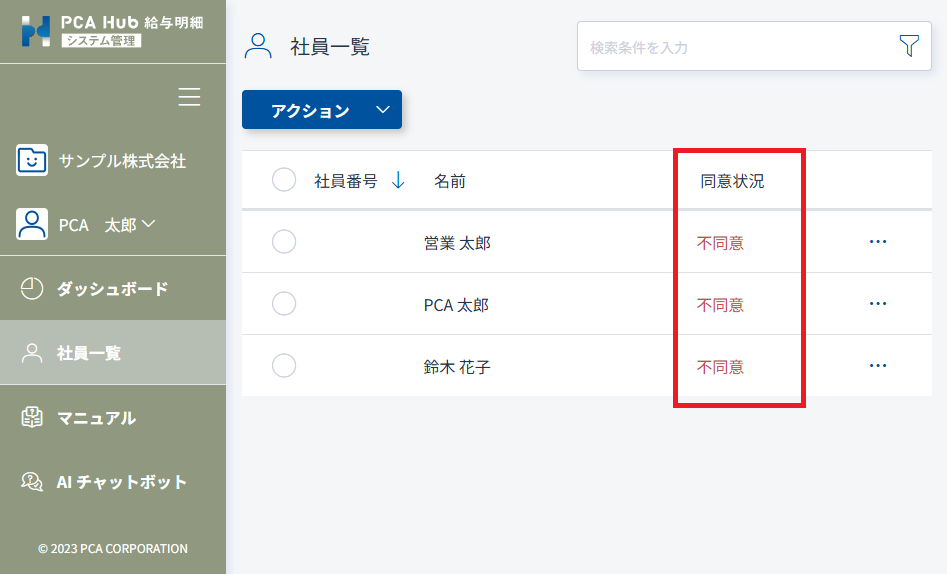This screenshot has height=574, width=947.
Task: Click the 社員番号 sort arrow icon
Action: pos(398,180)
